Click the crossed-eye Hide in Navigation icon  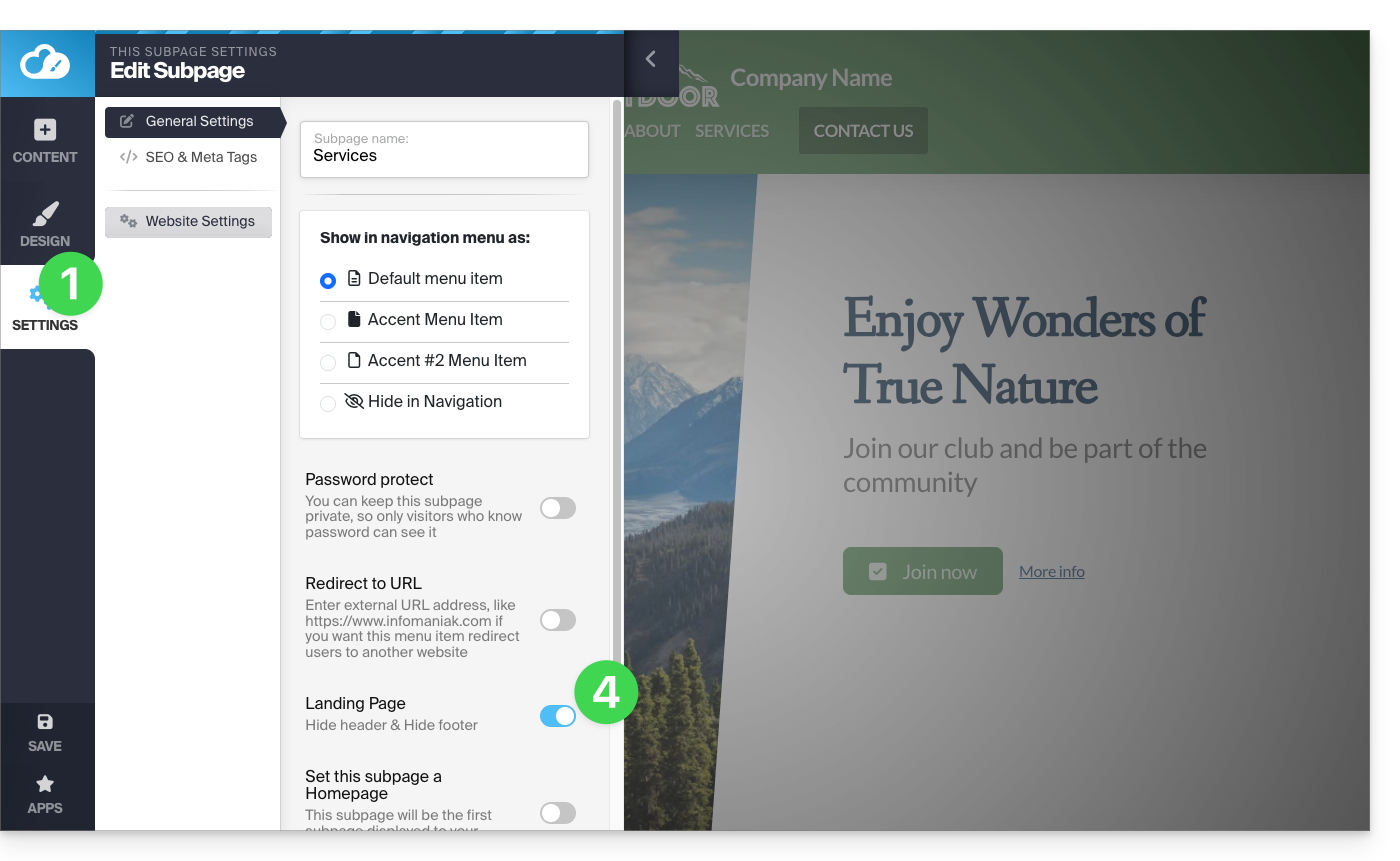point(354,401)
